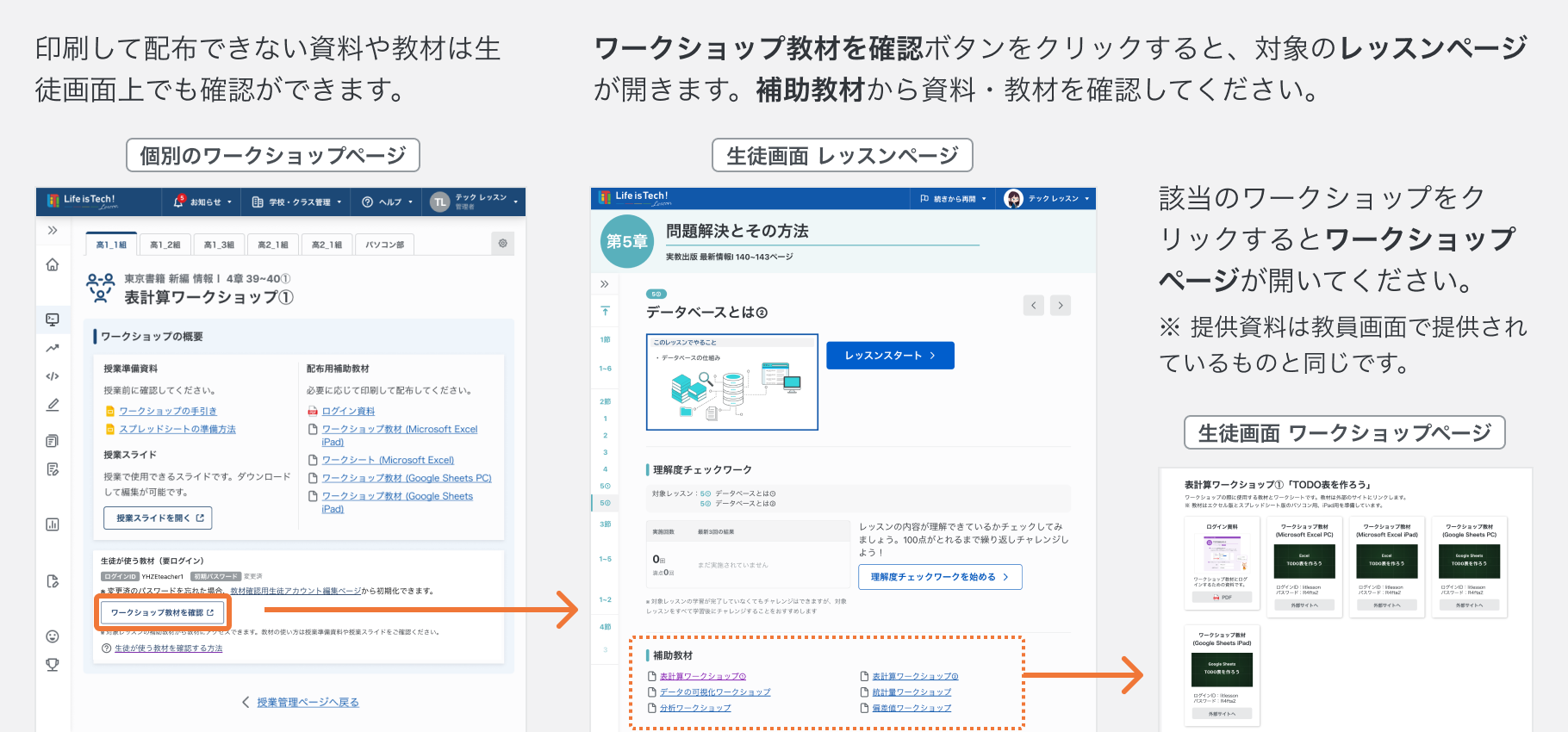Select the pencil edit icon in teacher sidebar
This screenshot has width=1568, height=732.
pyautogui.click(x=53, y=405)
